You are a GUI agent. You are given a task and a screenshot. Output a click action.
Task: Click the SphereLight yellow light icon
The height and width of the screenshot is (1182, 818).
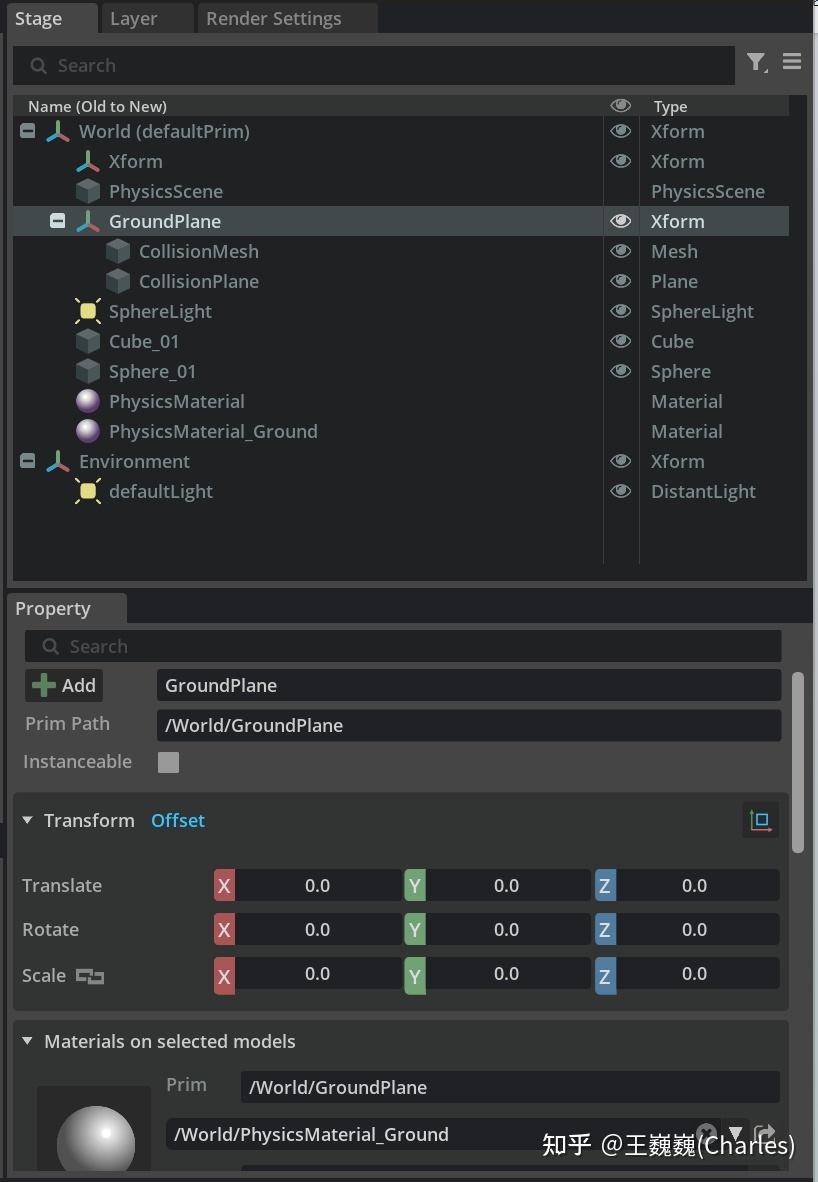click(87, 311)
